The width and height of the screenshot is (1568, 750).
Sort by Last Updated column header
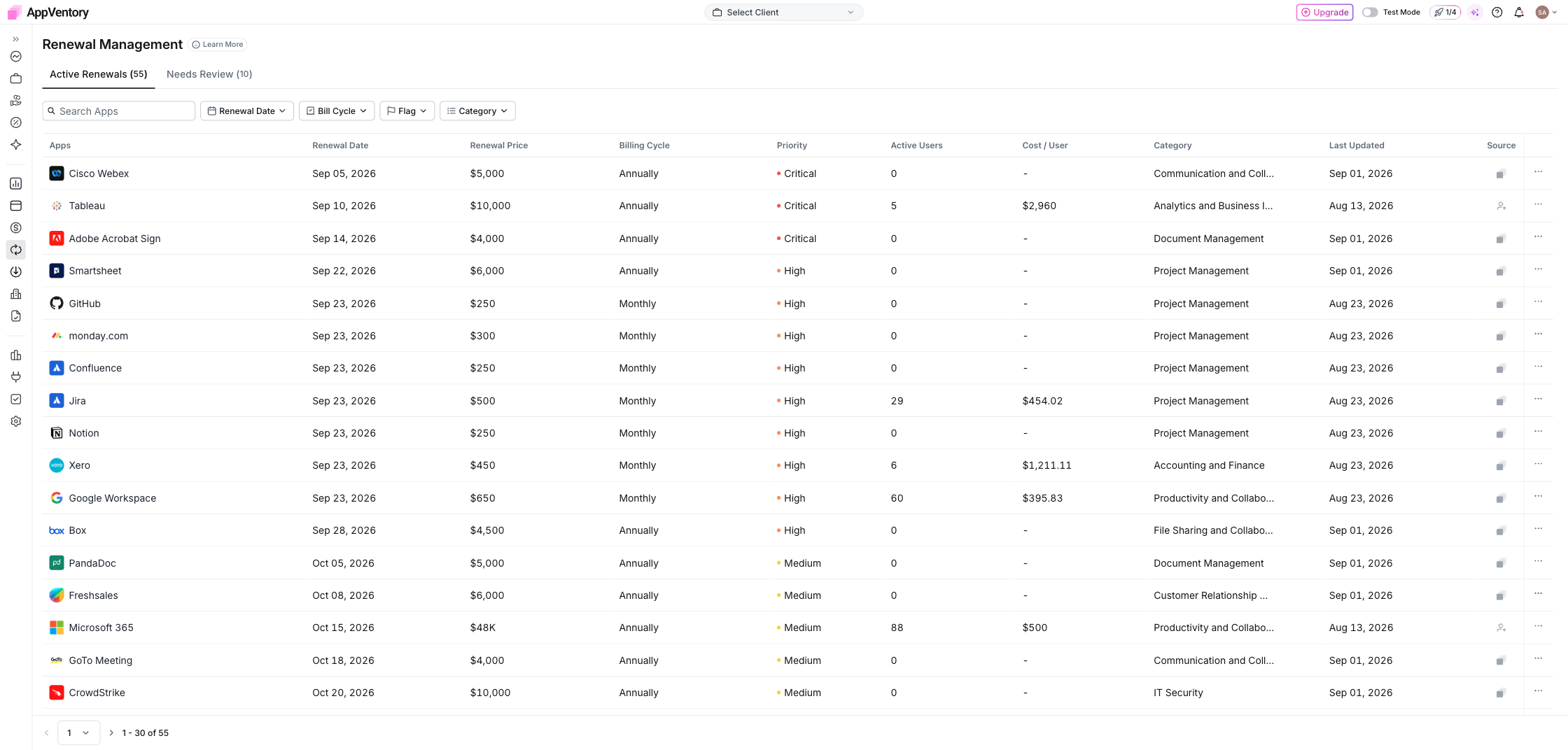click(1357, 146)
